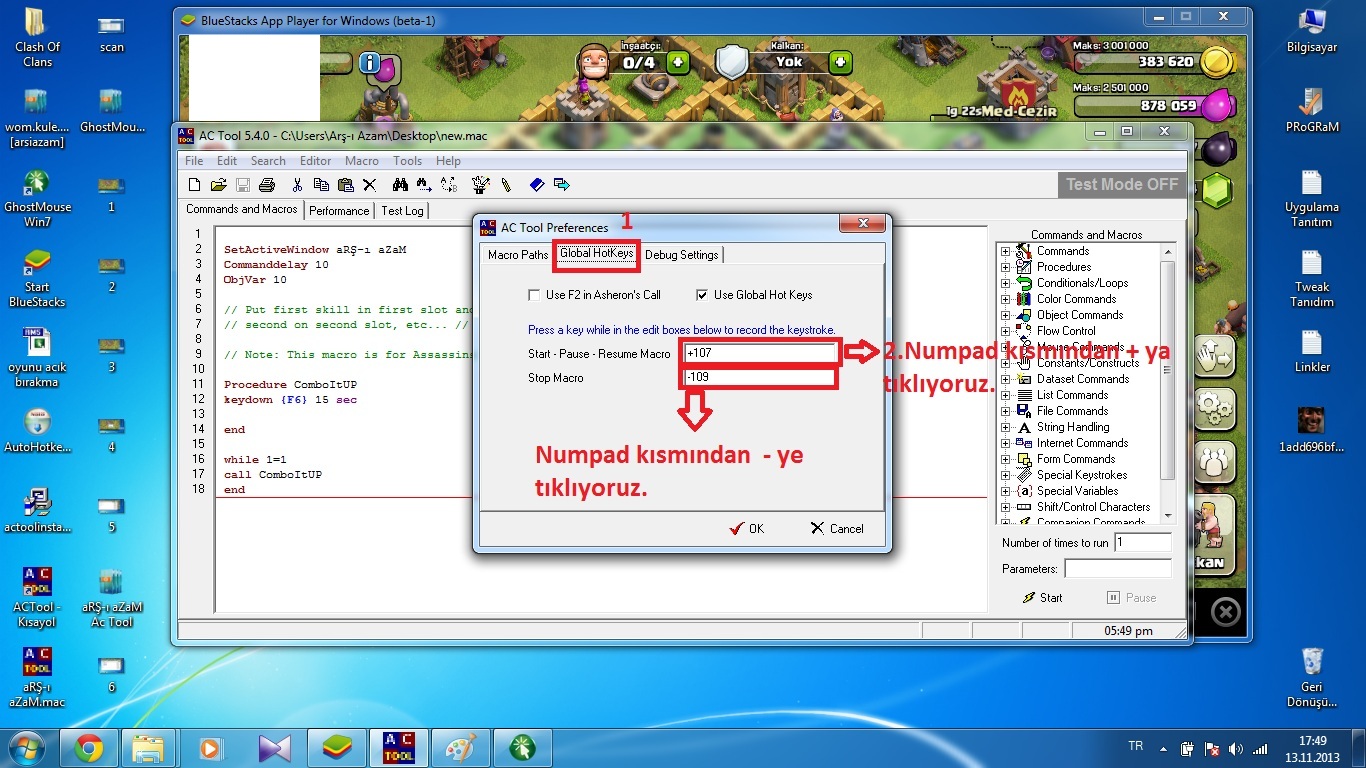Image resolution: width=1366 pixels, height=768 pixels.
Task: Click the Find Next binoculars-arrow icon
Action: [x=424, y=185]
